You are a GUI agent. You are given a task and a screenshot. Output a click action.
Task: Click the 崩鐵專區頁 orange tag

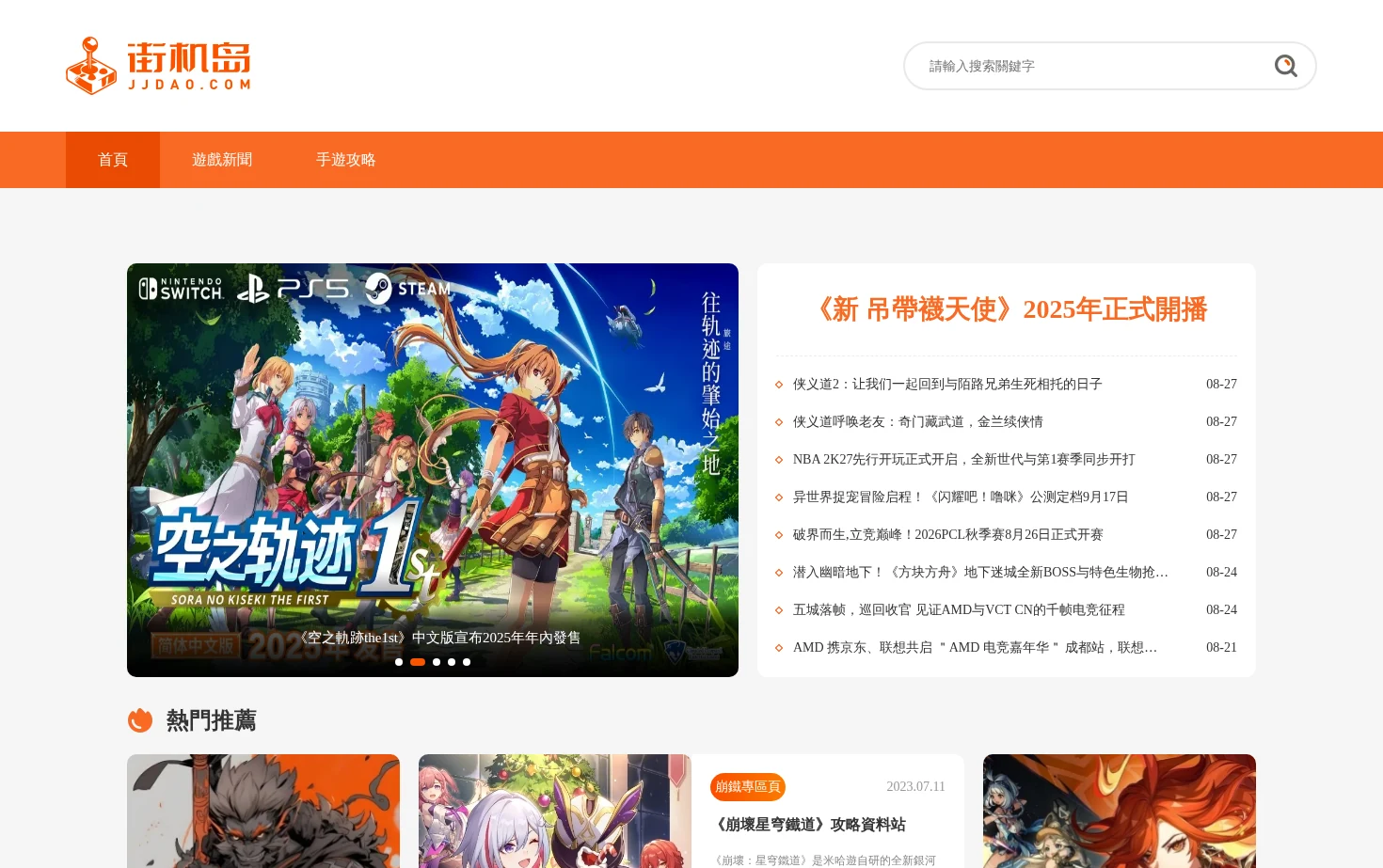748,786
